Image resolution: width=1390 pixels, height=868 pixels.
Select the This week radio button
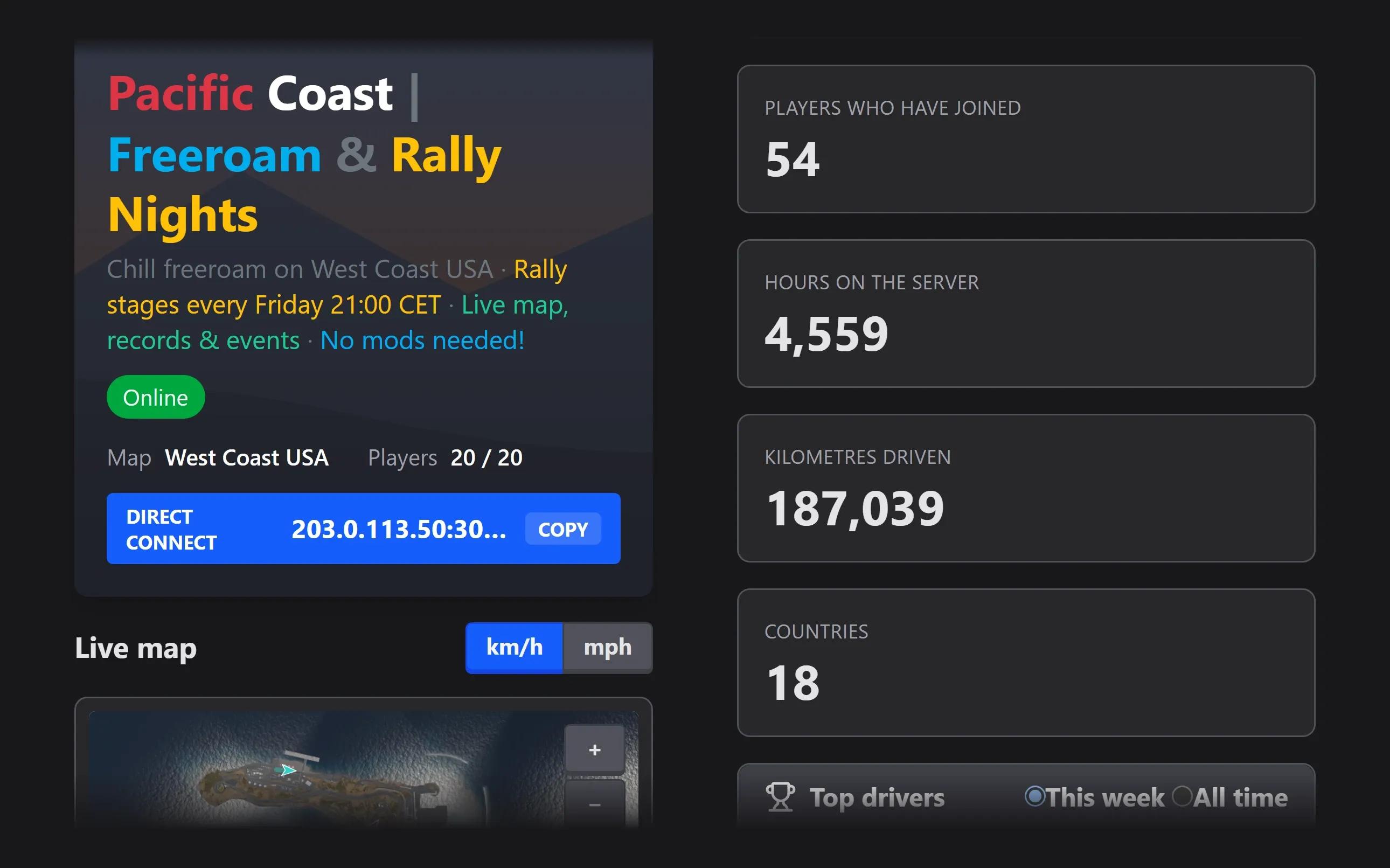pyautogui.click(x=1034, y=796)
